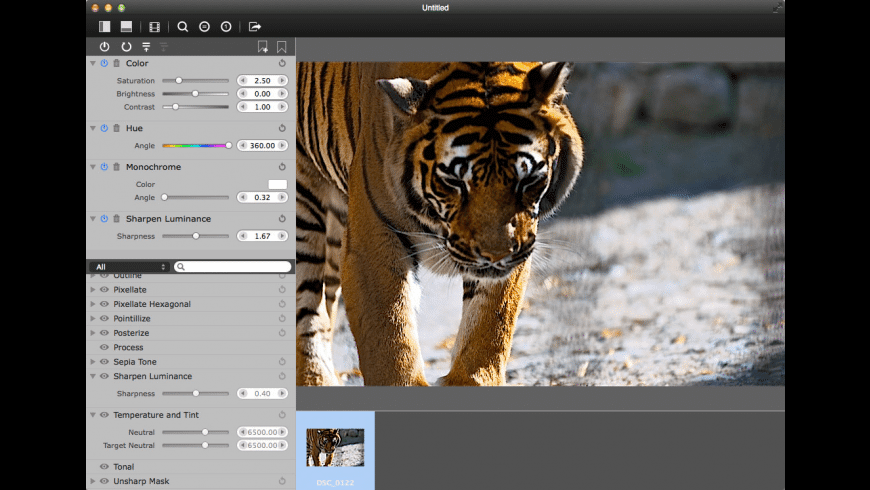Select Pixellate Hexagonal in the filter list

coord(152,304)
